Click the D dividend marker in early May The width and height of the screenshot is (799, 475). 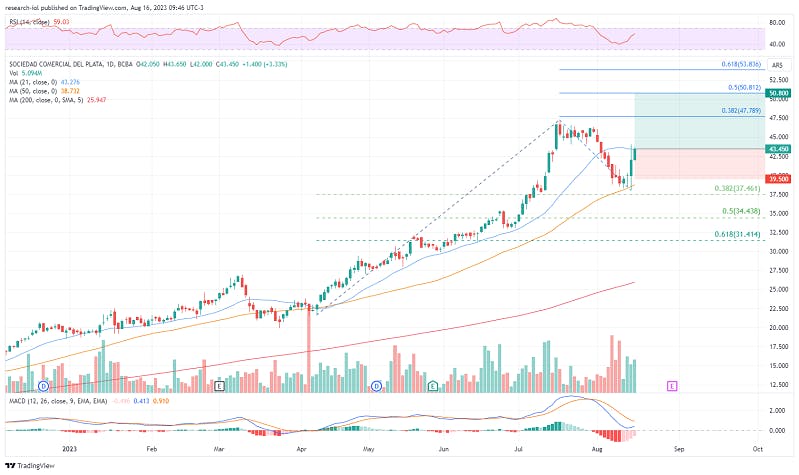point(377,386)
